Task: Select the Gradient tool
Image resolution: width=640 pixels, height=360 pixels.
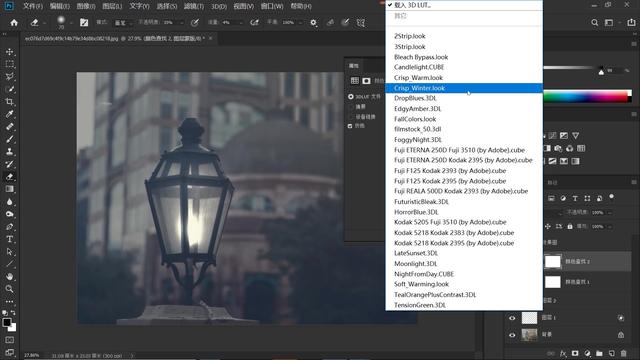Action: pyautogui.click(x=9, y=189)
